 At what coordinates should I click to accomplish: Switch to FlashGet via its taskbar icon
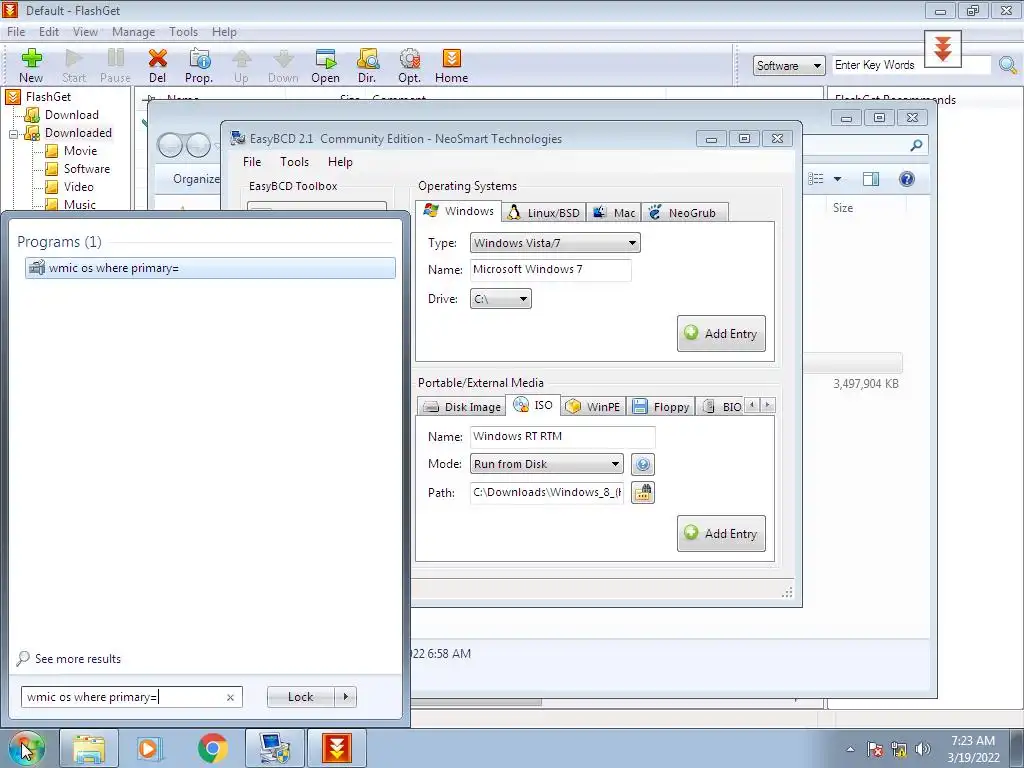coord(337,748)
